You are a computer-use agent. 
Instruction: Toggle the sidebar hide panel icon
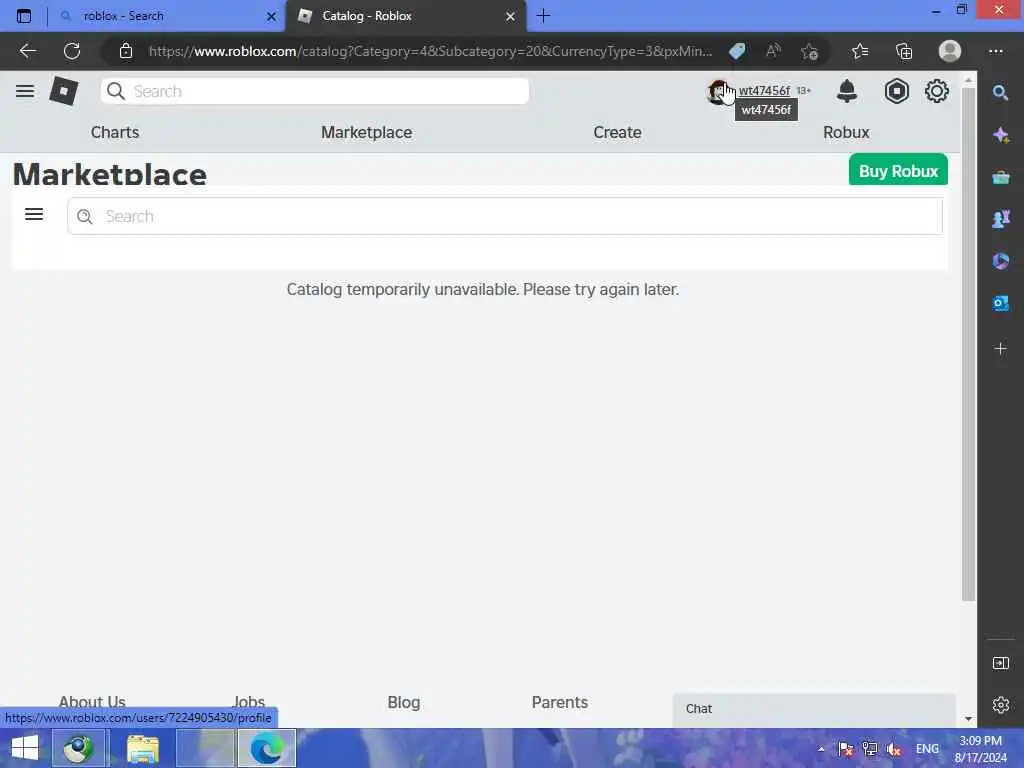(x=1000, y=663)
